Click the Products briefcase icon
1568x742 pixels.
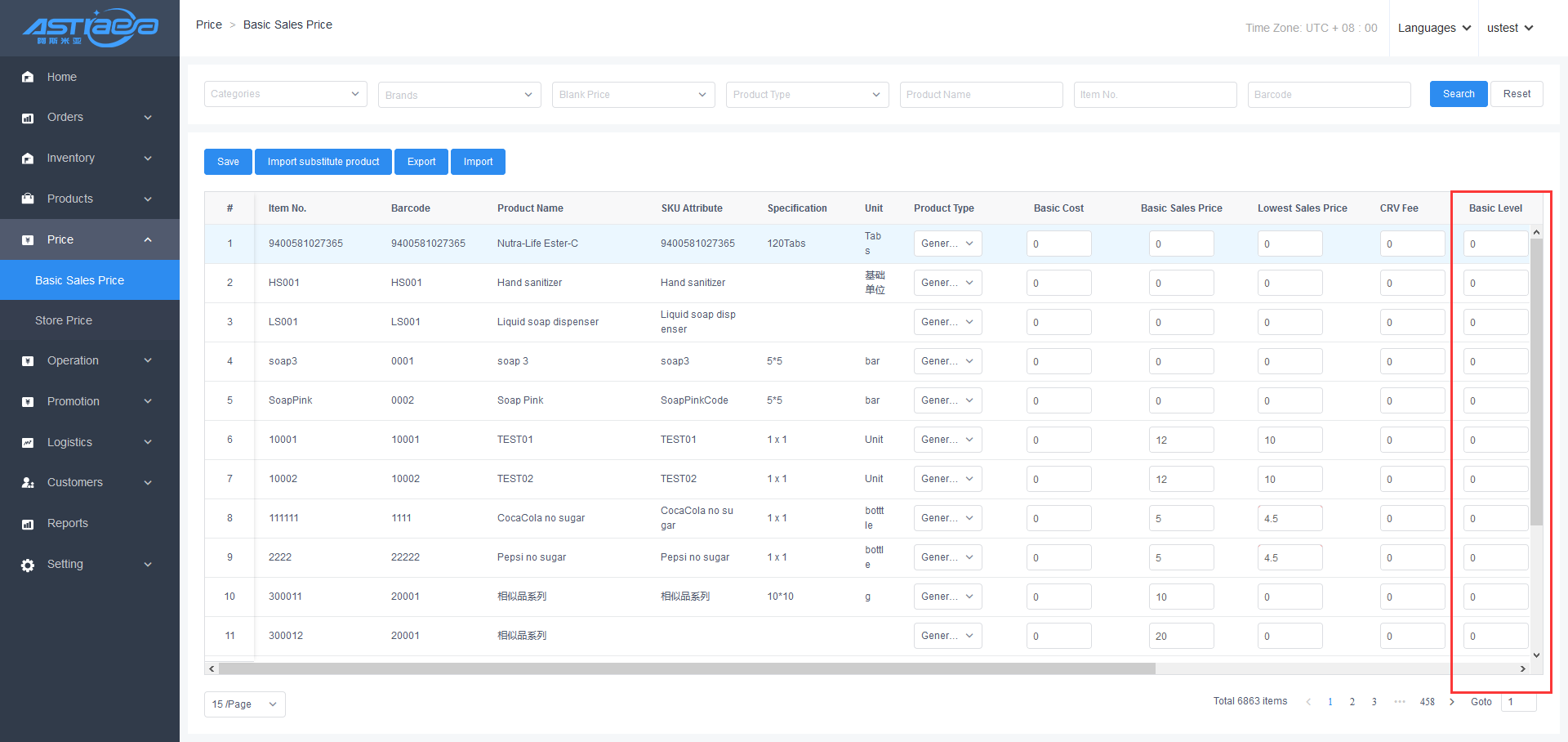click(28, 199)
